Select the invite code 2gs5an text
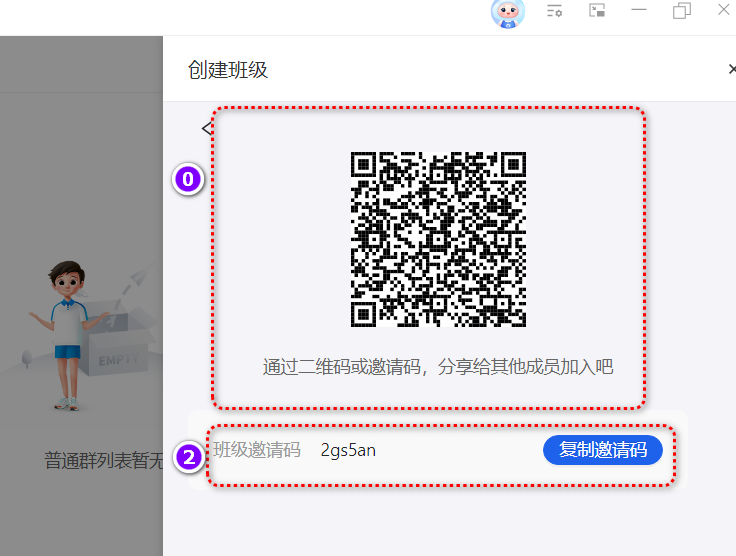 [x=348, y=450]
